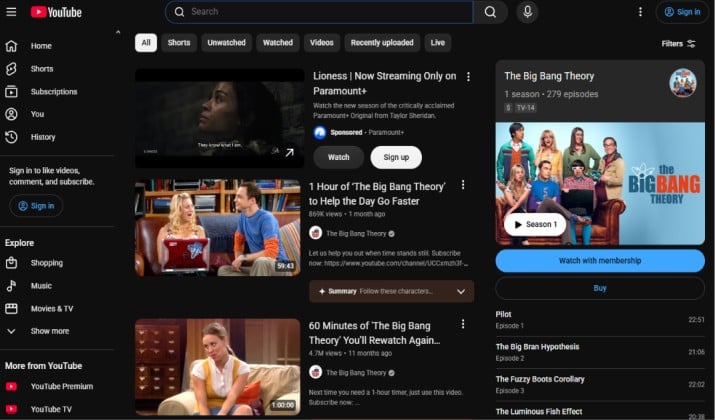Open the settings three-dot menu in header
This screenshot has height=420, width=715.
(640, 12)
